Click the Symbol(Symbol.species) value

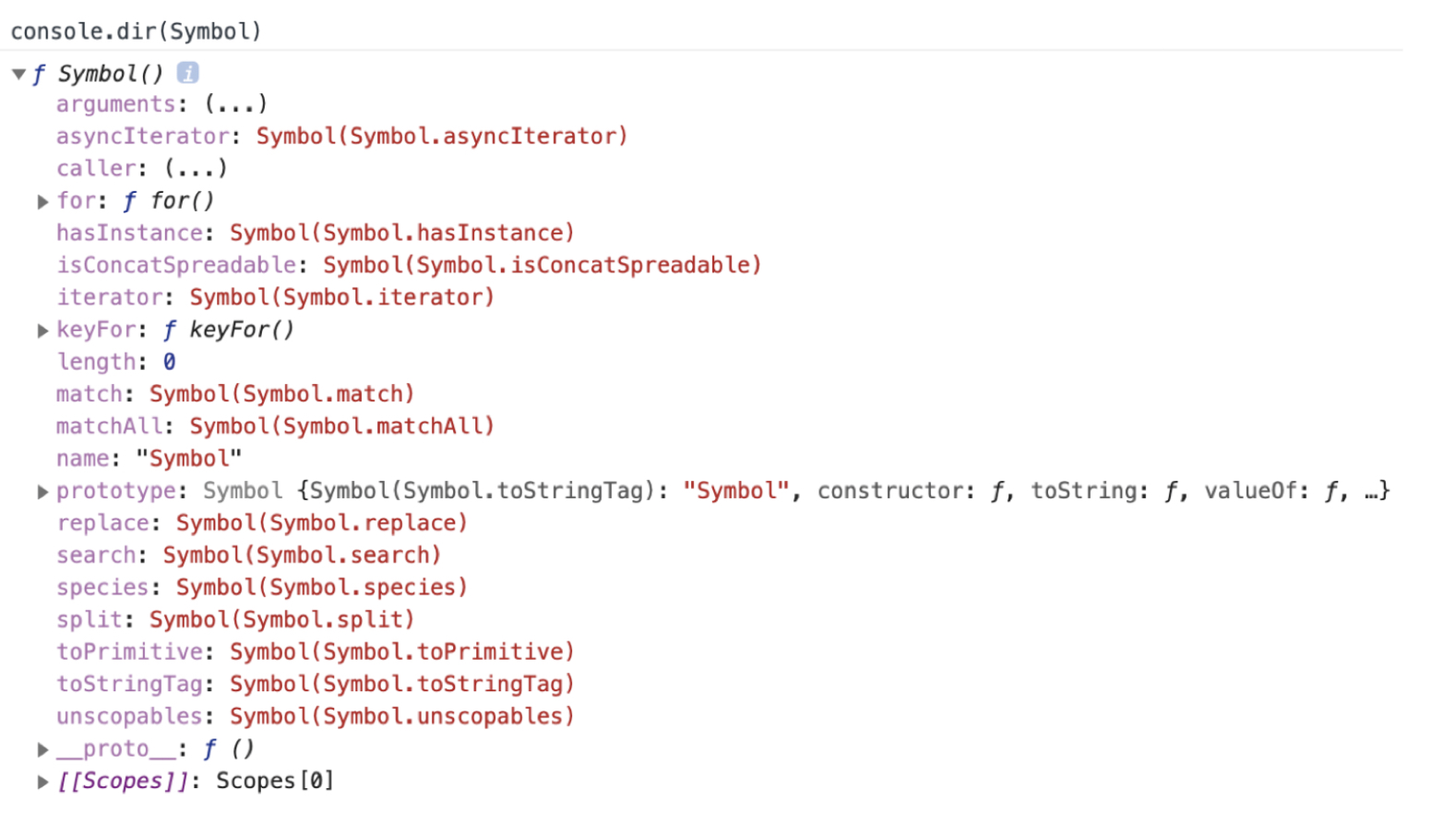tap(321, 588)
